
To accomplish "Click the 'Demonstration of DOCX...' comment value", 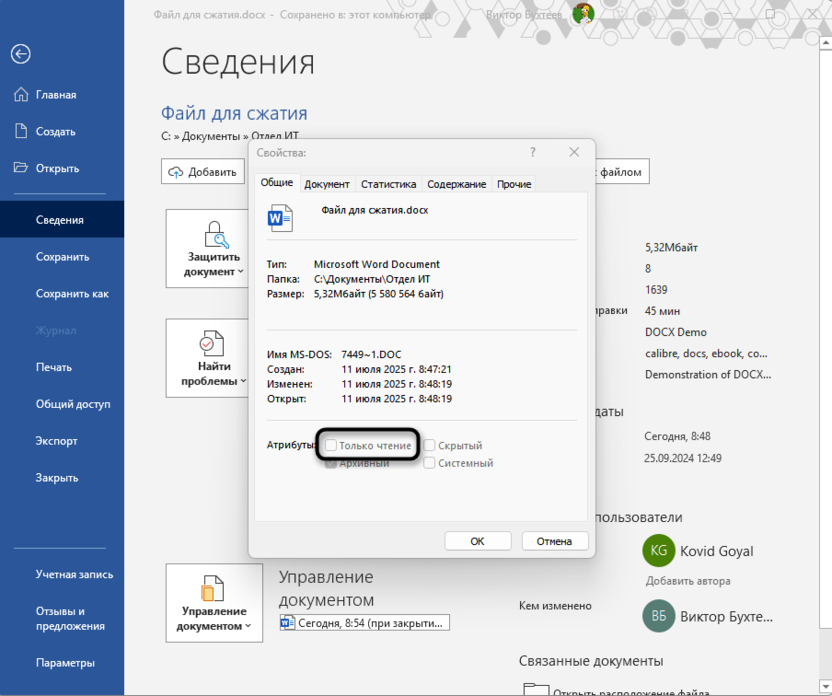I will click(708, 375).
